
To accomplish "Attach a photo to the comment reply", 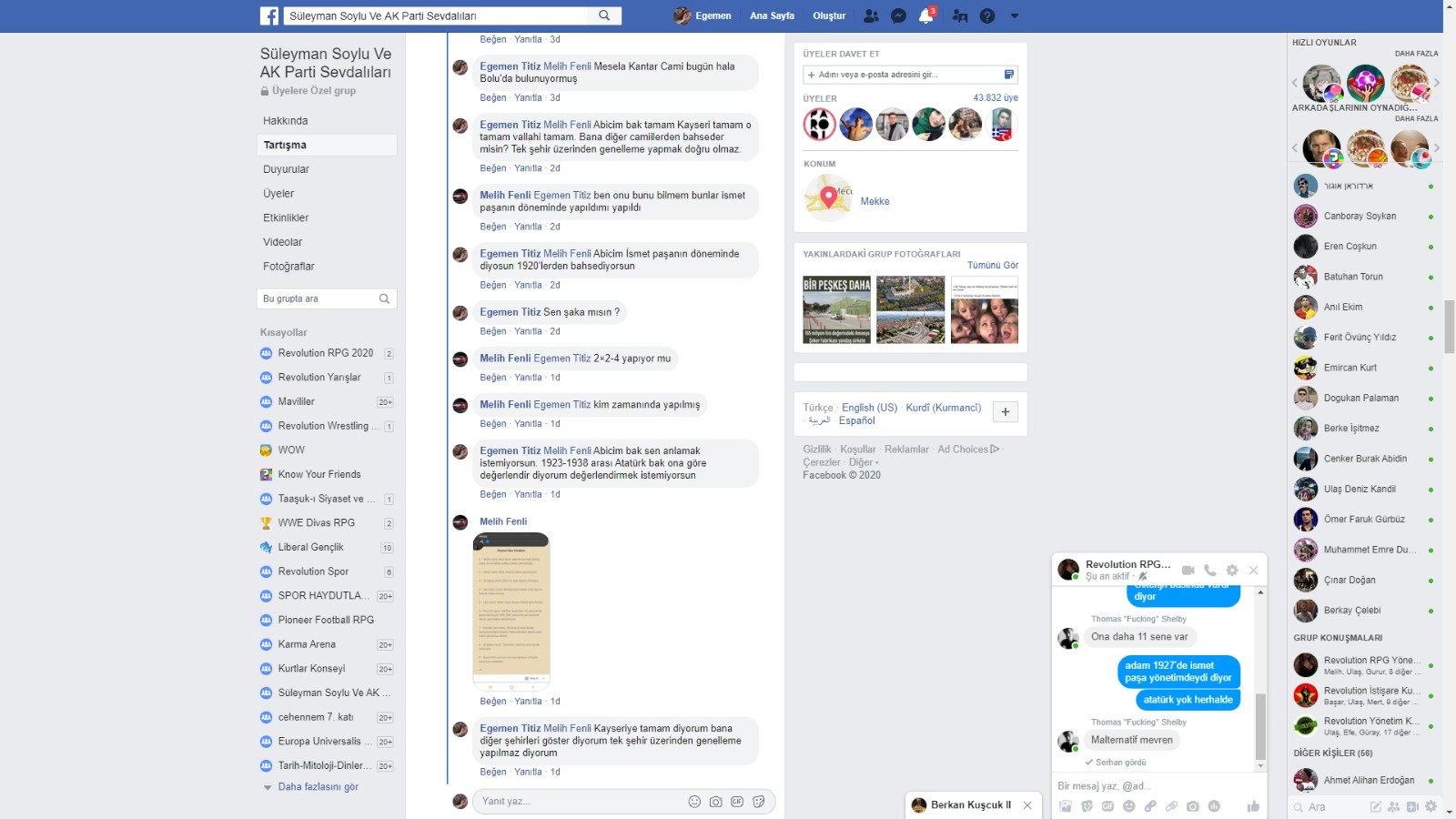I will pos(716,802).
